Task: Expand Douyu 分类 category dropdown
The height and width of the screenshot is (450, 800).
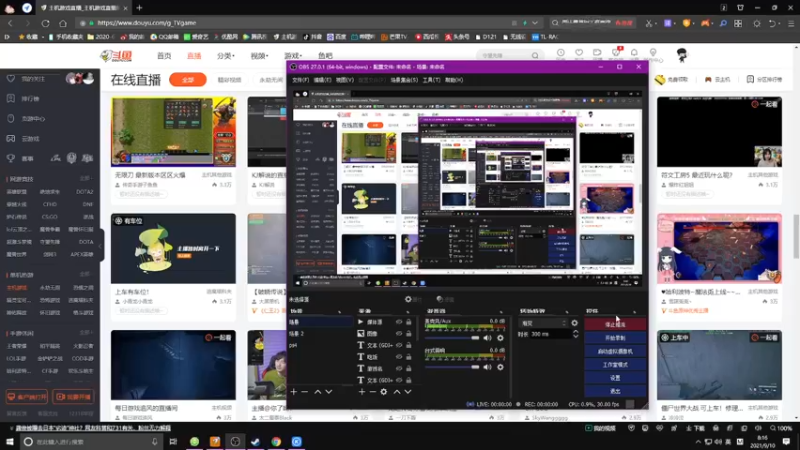Action: coord(226,56)
